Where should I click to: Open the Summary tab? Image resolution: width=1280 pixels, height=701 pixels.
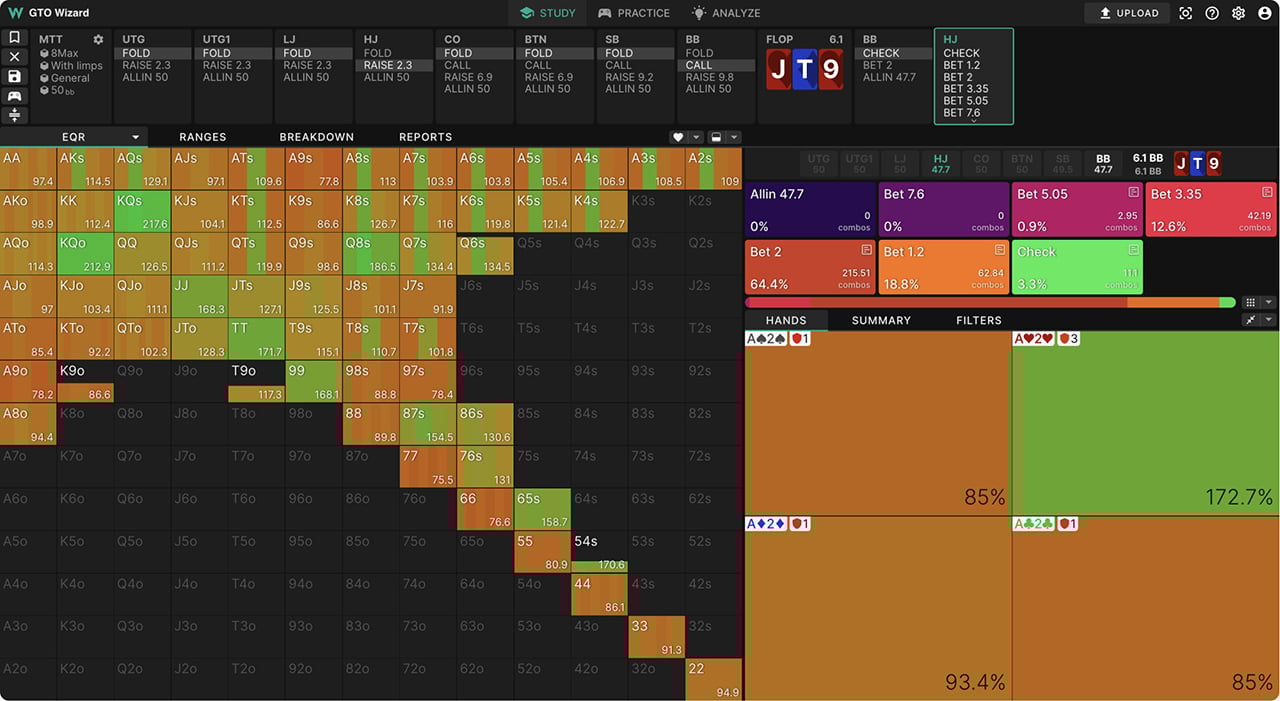click(881, 320)
